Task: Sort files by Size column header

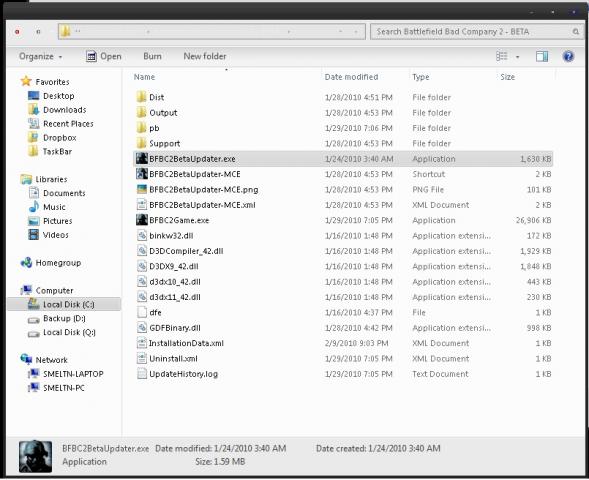Action: point(507,77)
